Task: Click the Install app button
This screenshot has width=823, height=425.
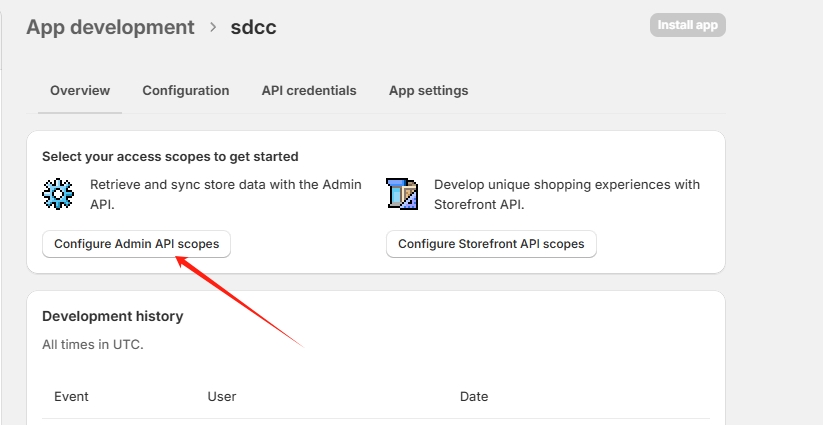Action: pyautogui.click(x=688, y=25)
